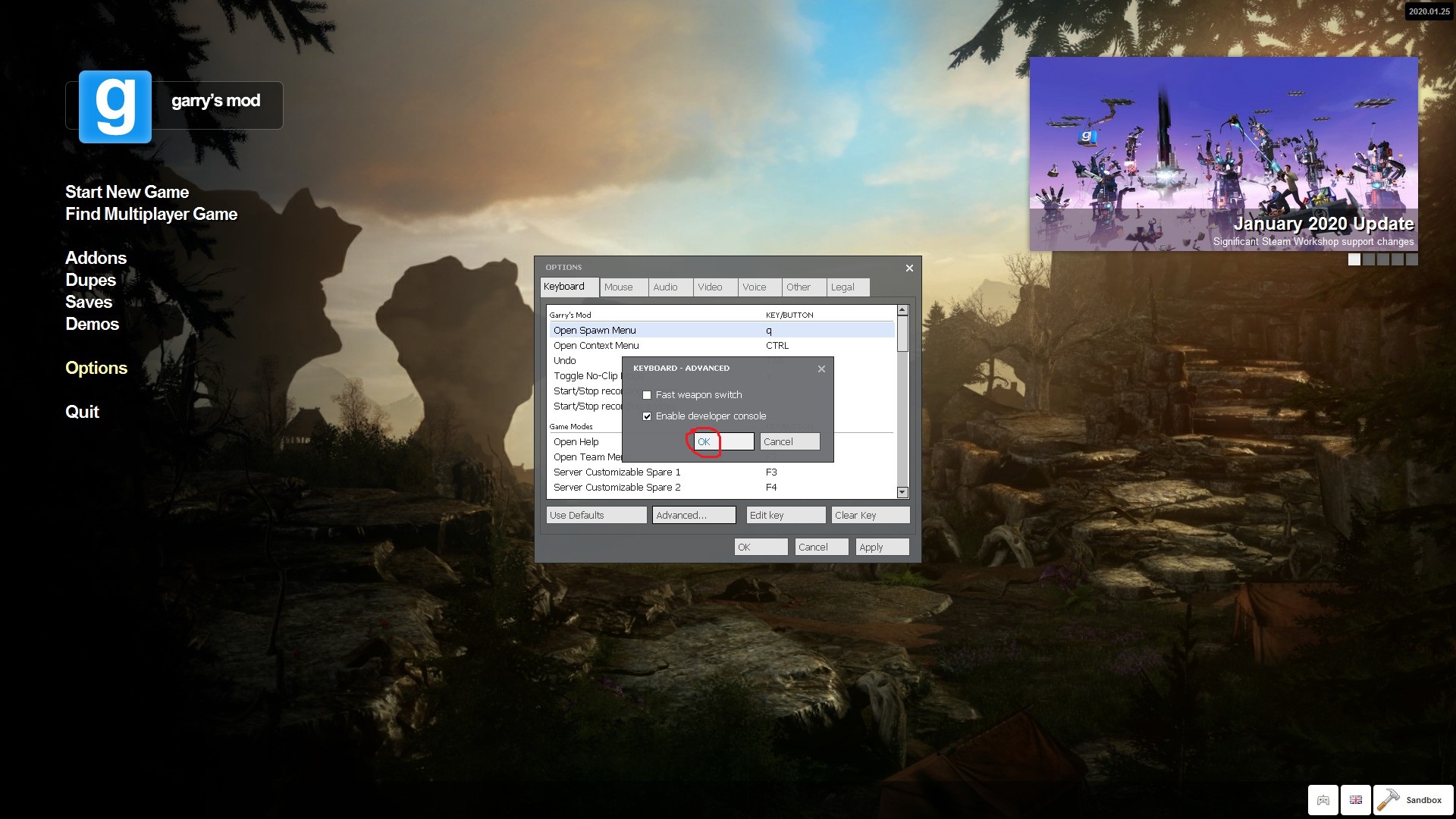
Task: Open language selection via the UK flag
Action: [x=1356, y=800]
